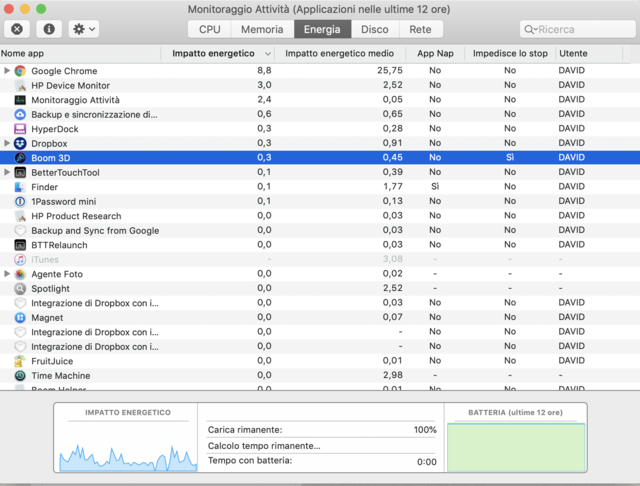Select the Monitoraggio Attività row icon
The height and width of the screenshot is (486, 640).
tap(20, 100)
